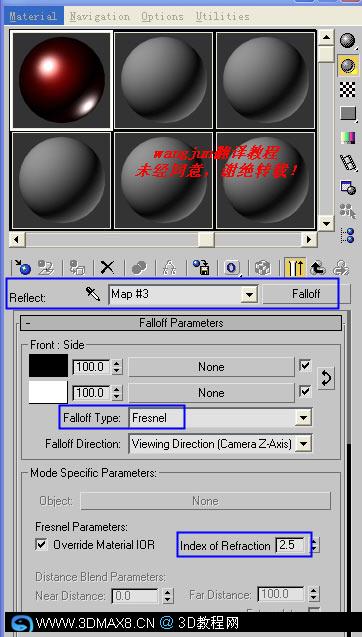Click the Make Preview film icon
The width and height of the screenshot is (362, 637).
coord(347,162)
